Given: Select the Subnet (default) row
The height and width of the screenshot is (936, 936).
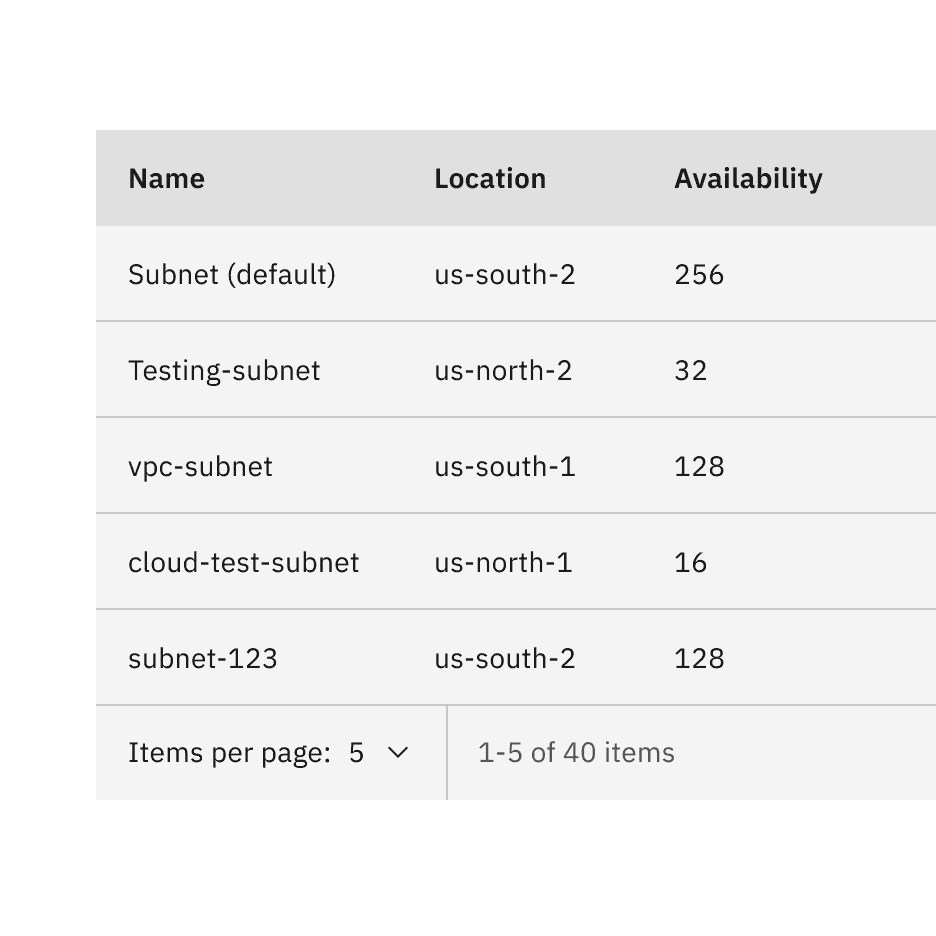Looking at the screenshot, I should click(x=515, y=274).
